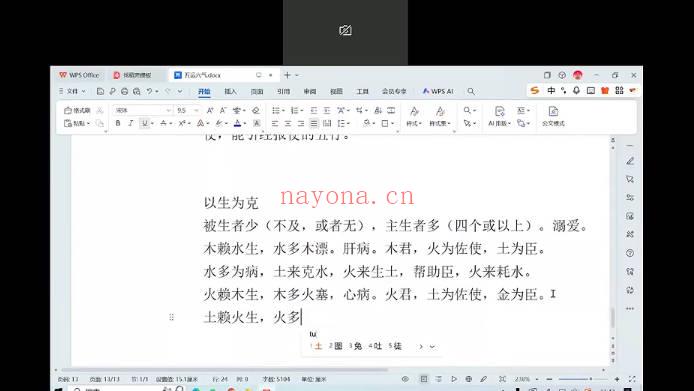Click the decrease indent icon

(x=314, y=110)
